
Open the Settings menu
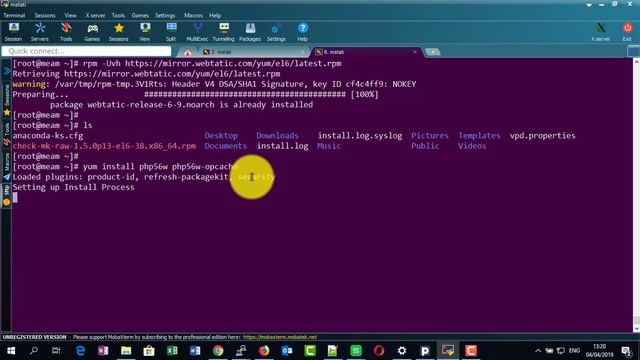tap(165, 15)
